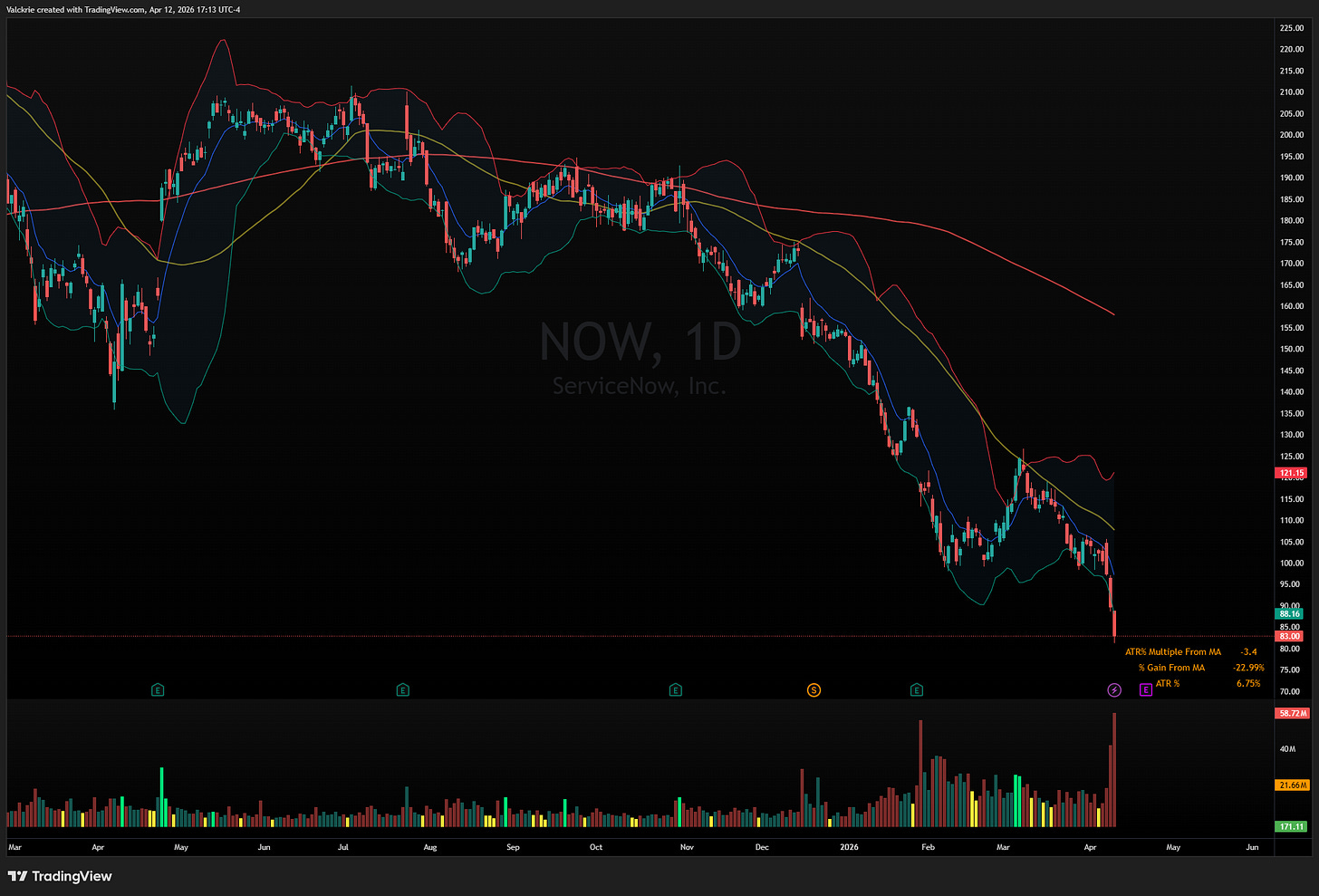Click the green 171.11 label
Viewport: 1319px width, 896px height.
(x=1291, y=826)
